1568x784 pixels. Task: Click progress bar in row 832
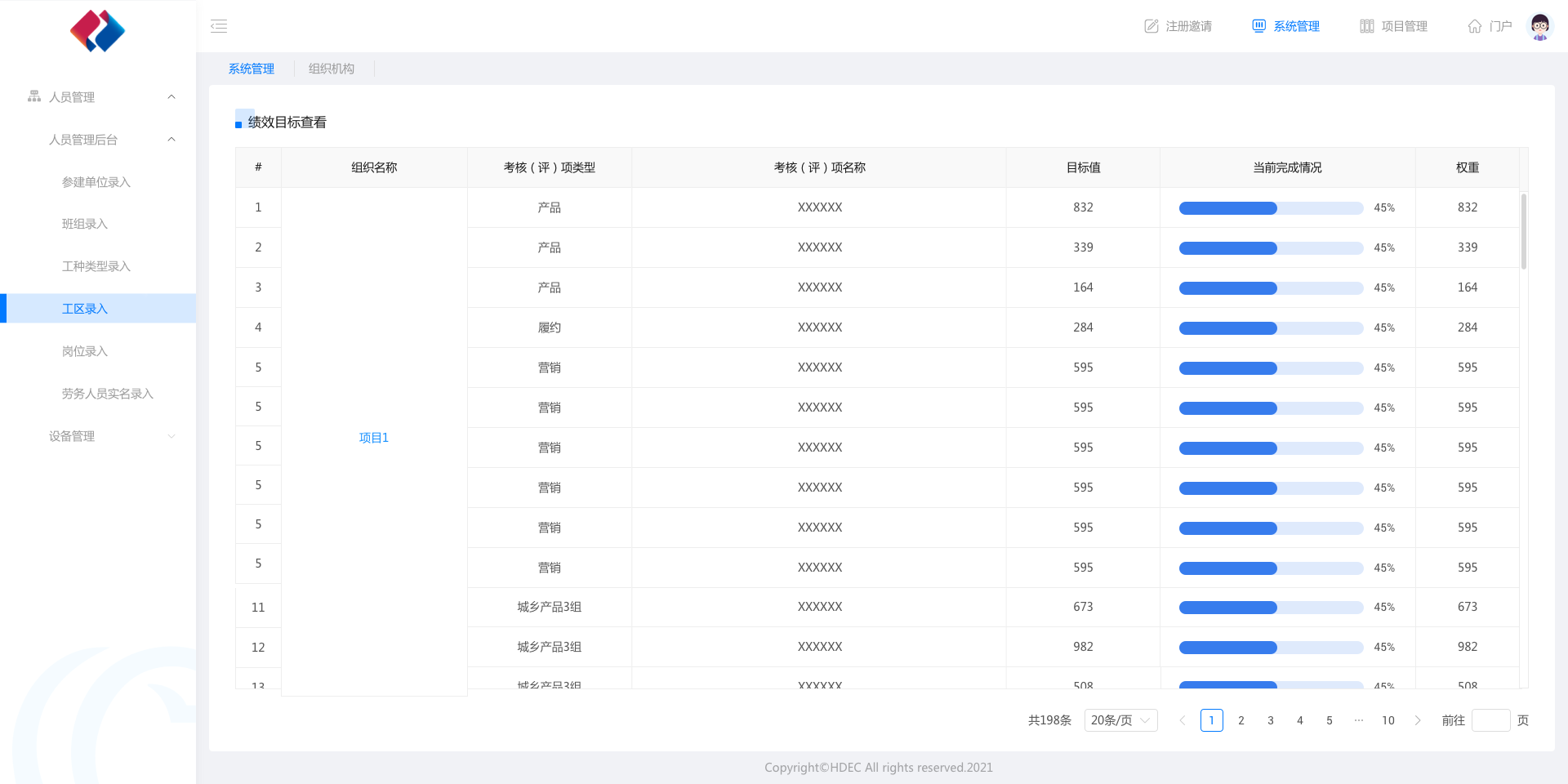point(1272,208)
